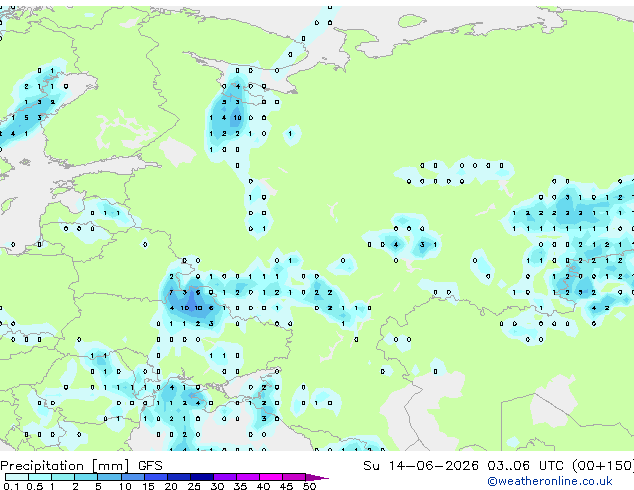Click the '(00+150)' forecast offset text
The width and height of the screenshot is (634, 490).
tap(603, 466)
